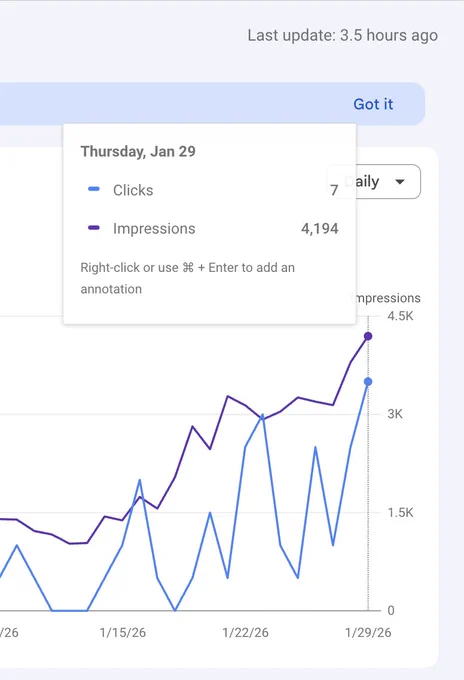Click the Thursday, Jan 29 tooltip heading
Screen dimensions: 464x680
tap(138, 151)
